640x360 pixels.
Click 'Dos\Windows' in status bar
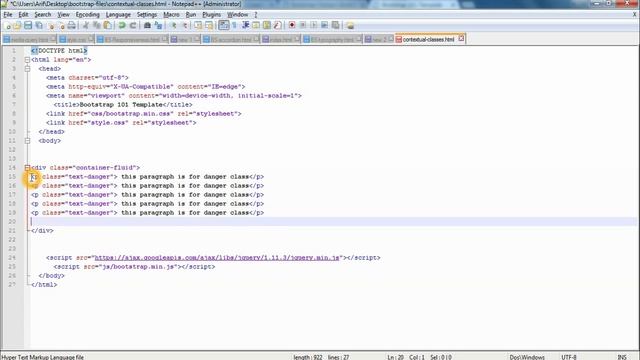point(527,357)
